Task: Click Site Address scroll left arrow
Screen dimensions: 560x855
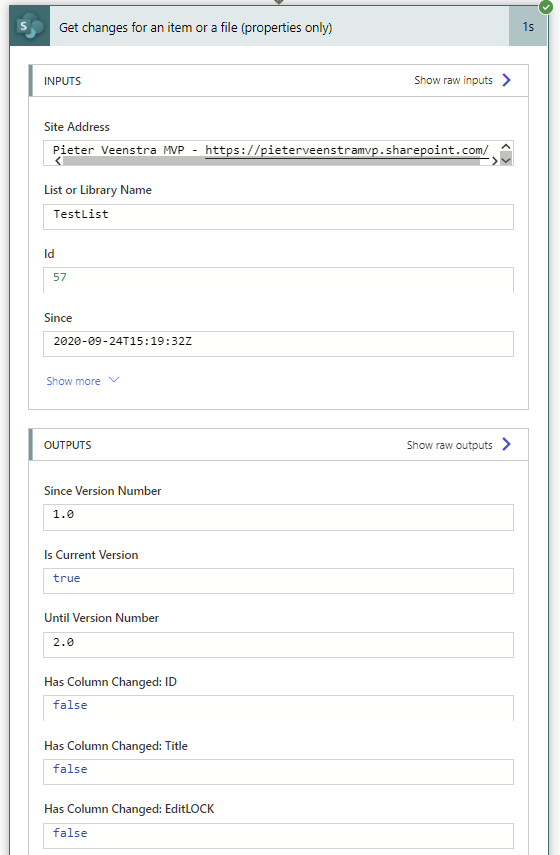Action: click(58, 161)
